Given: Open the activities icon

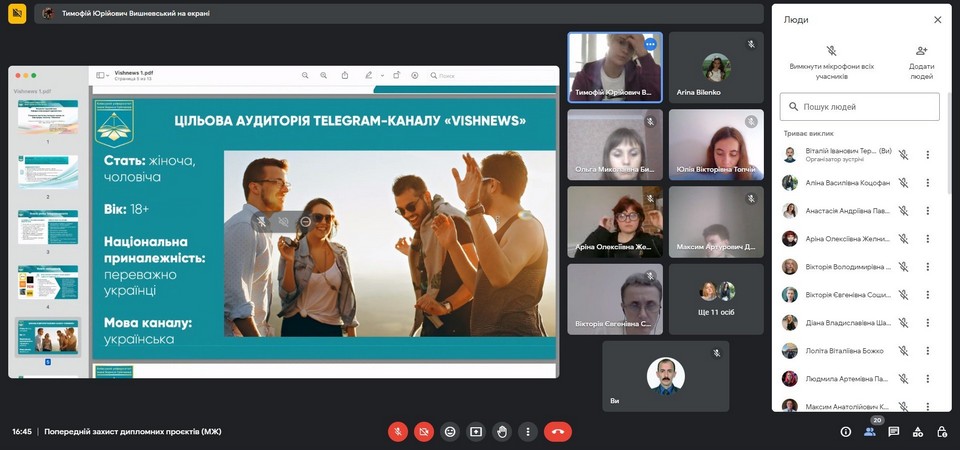Looking at the screenshot, I should [x=918, y=431].
